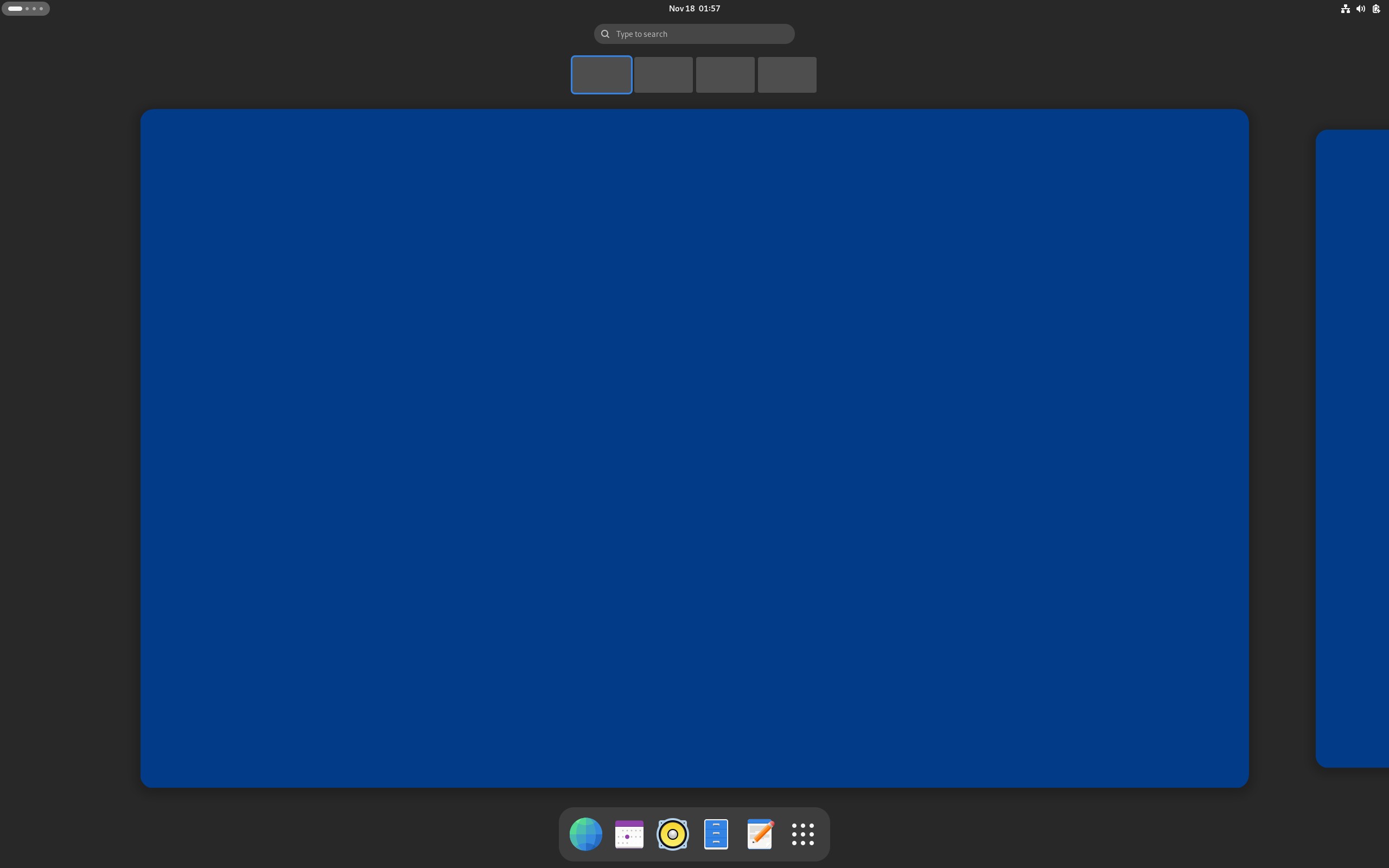Launch the Text Editor dock icon
This screenshot has height=868, width=1389.
760,834
